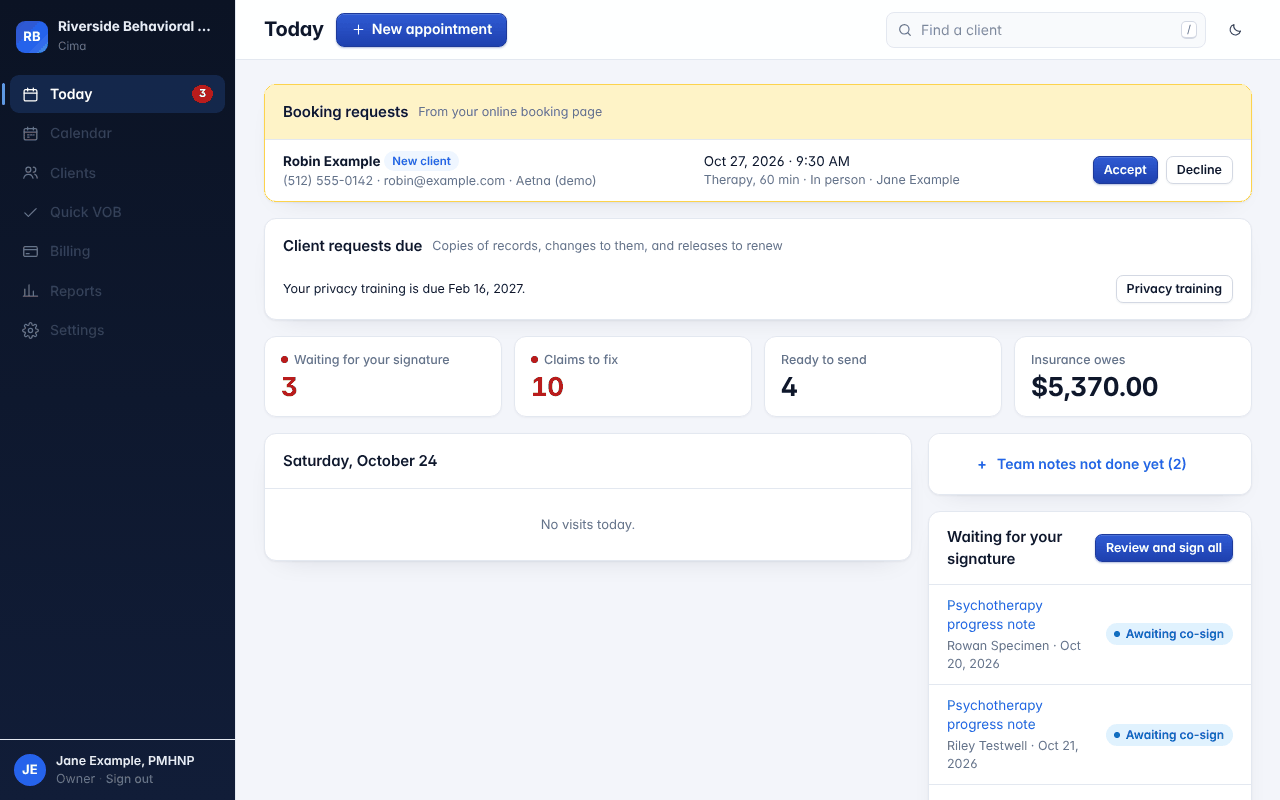Click the Today calendar icon in sidebar
The width and height of the screenshot is (1280, 800).
point(31,94)
